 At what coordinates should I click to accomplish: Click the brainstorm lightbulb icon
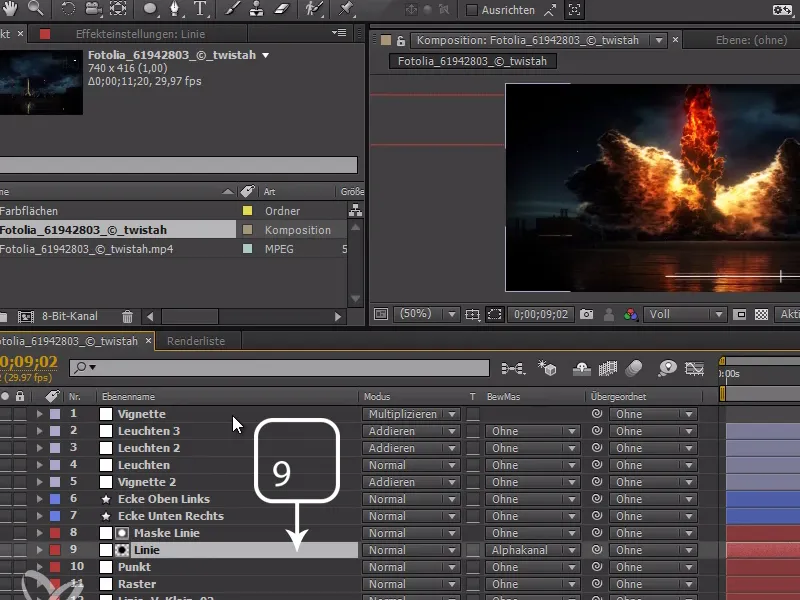(x=667, y=368)
